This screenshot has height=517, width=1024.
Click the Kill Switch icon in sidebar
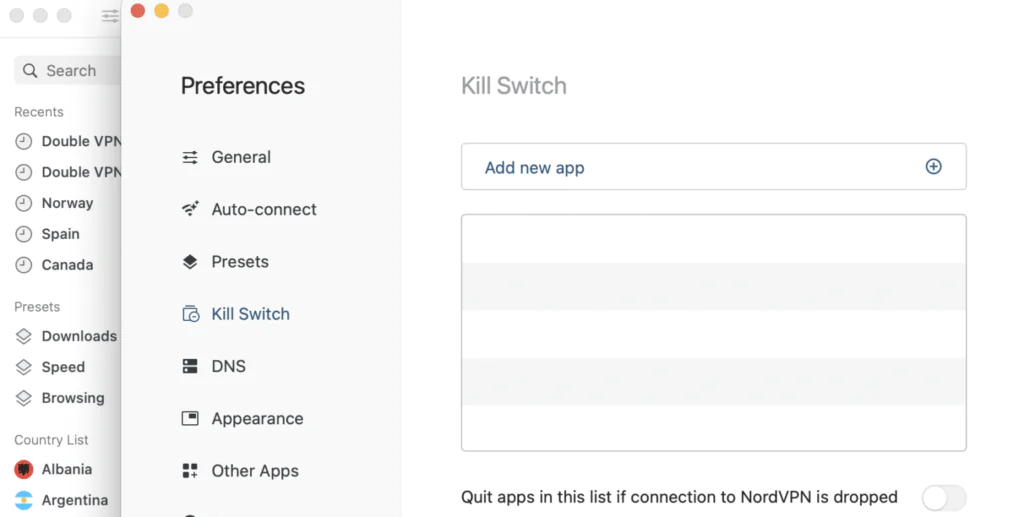190,314
